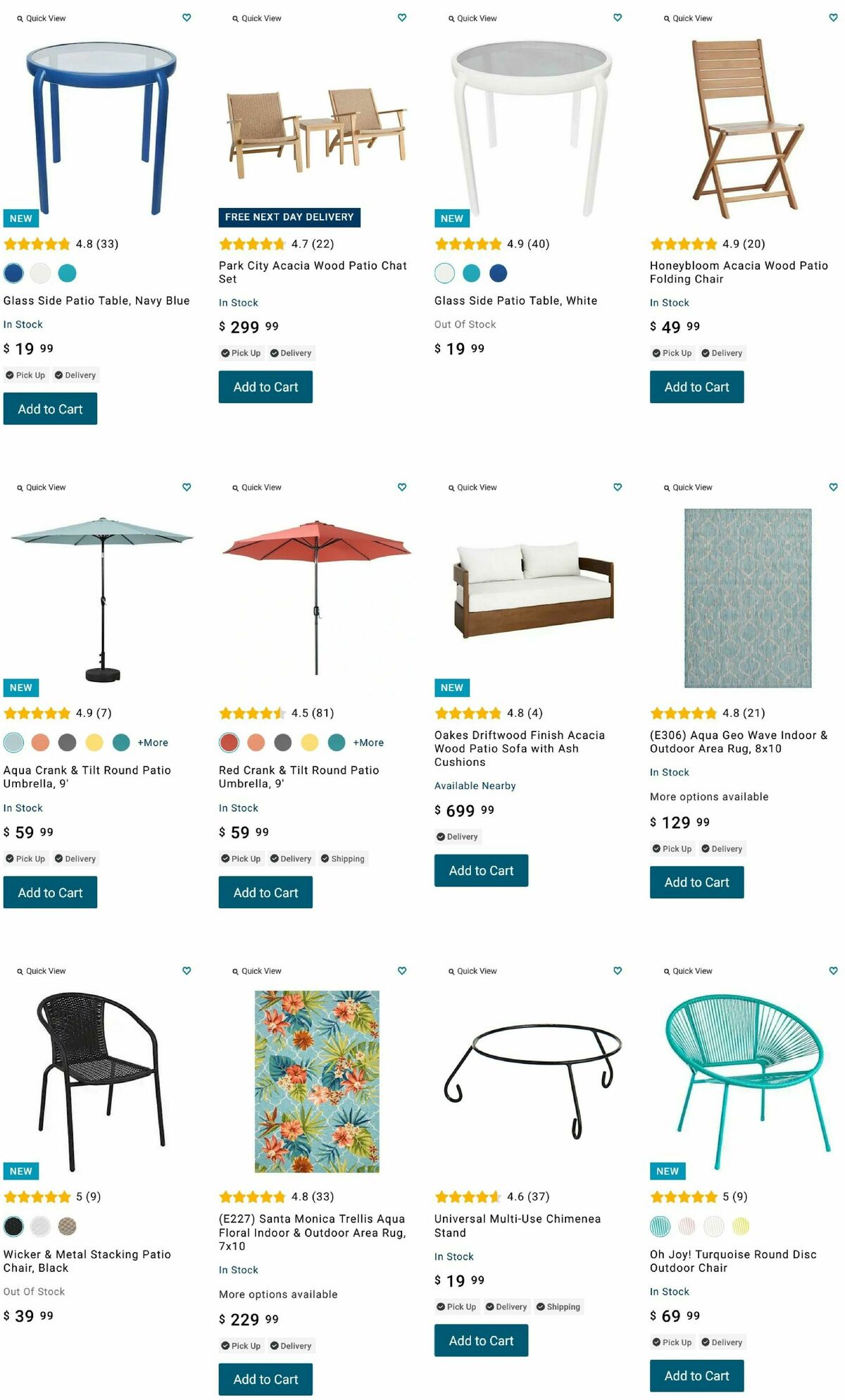This screenshot has width=845, height=1400.
Task: Open Santa Monica Trellis Aqua Floral Rug link
Action: tap(312, 1232)
